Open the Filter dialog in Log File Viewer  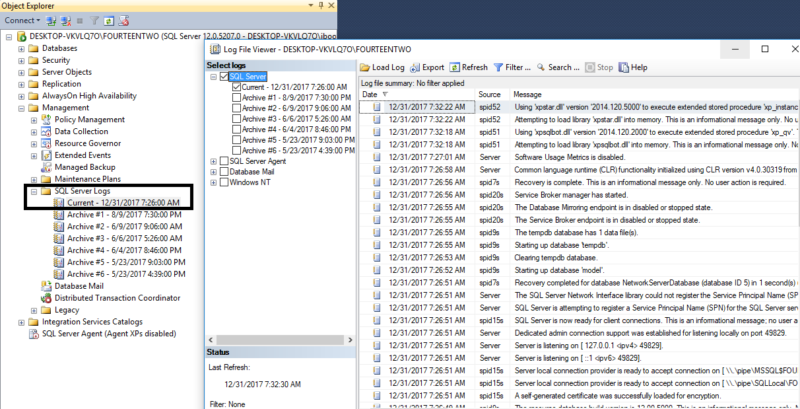(x=512, y=67)
